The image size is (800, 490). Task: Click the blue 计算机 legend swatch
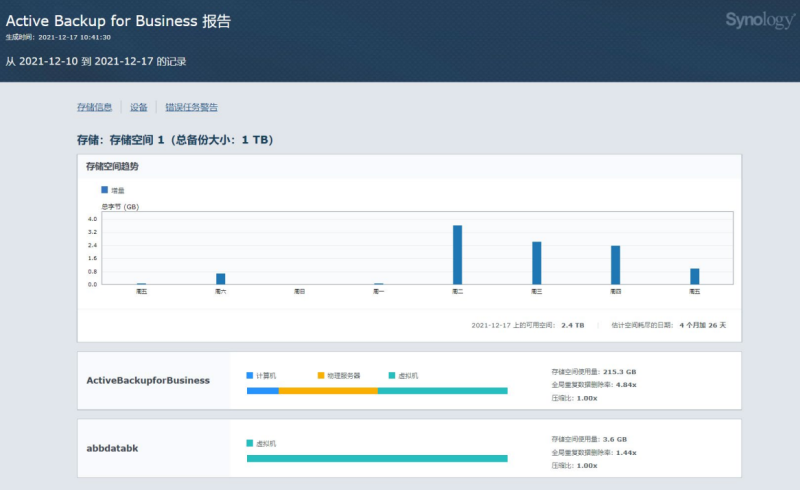(x=249, y=375)
